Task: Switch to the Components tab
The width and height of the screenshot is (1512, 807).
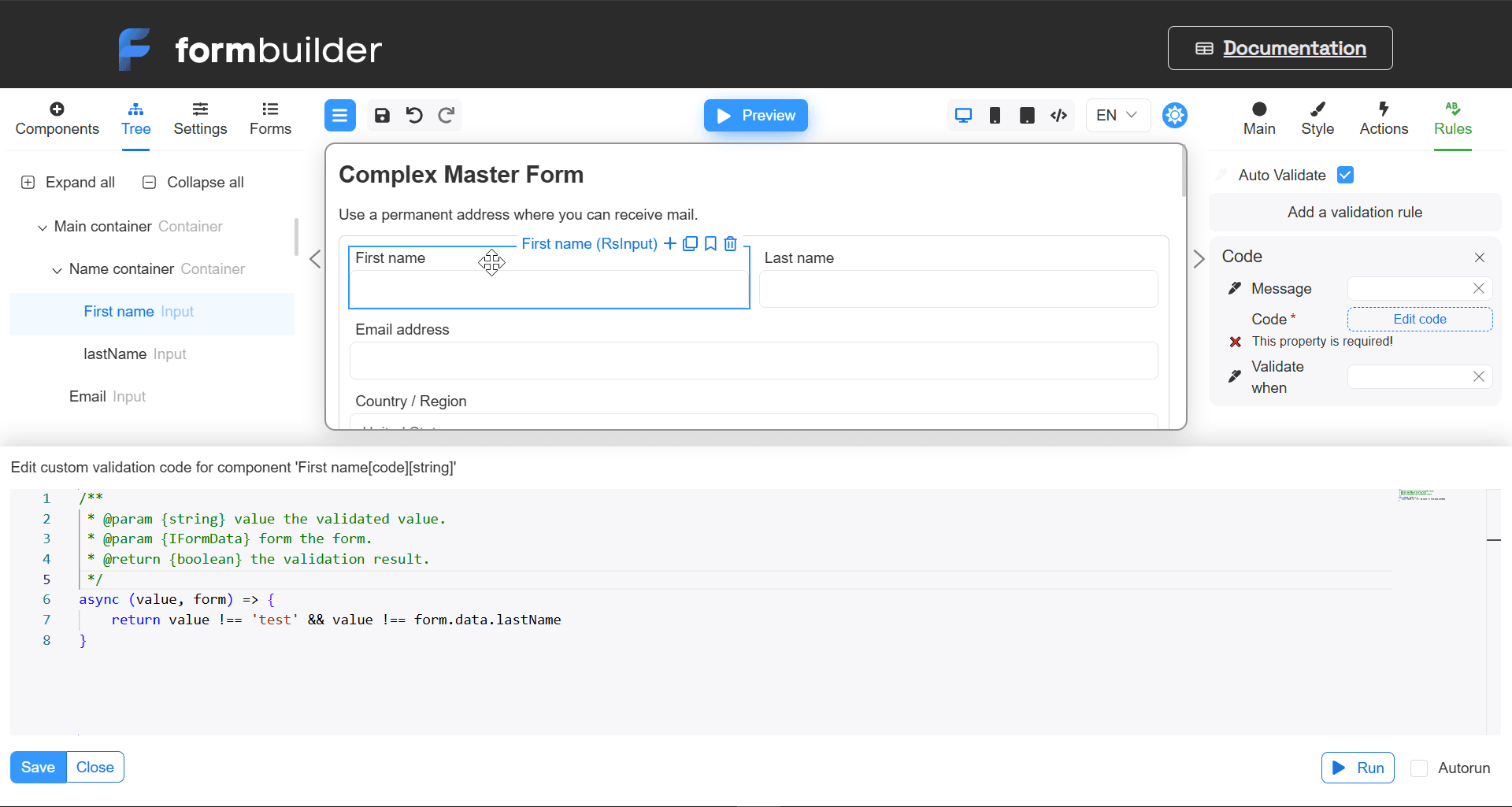Action: tap(57, 119)
